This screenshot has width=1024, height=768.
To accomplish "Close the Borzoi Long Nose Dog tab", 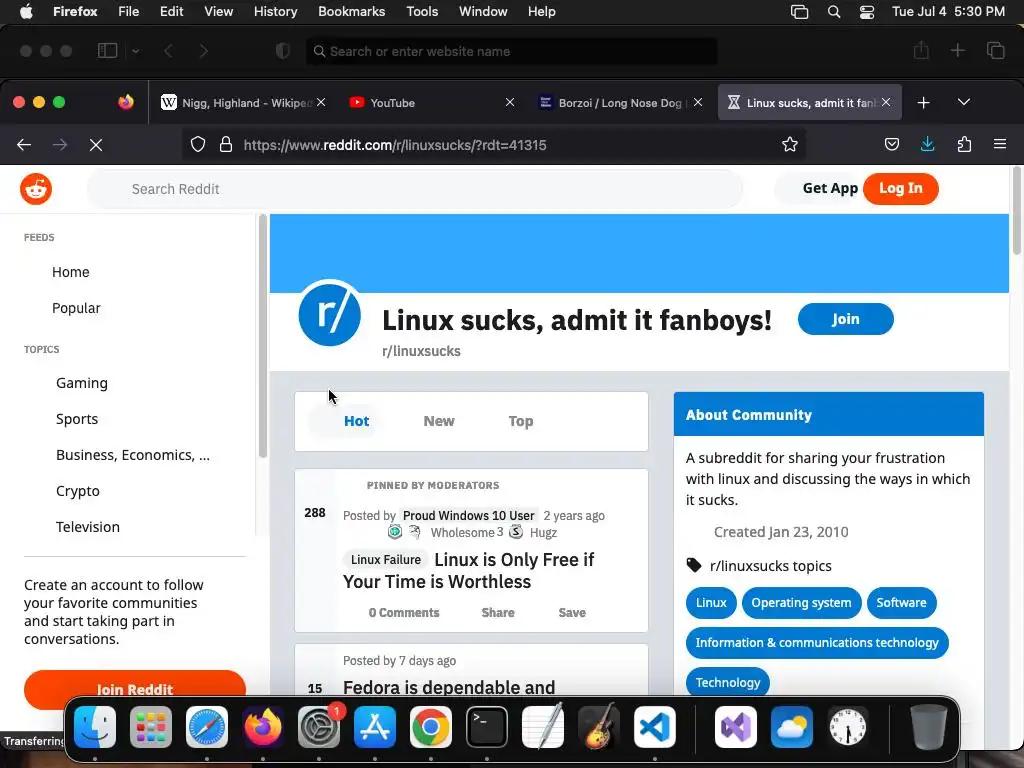I will (698, 103).
